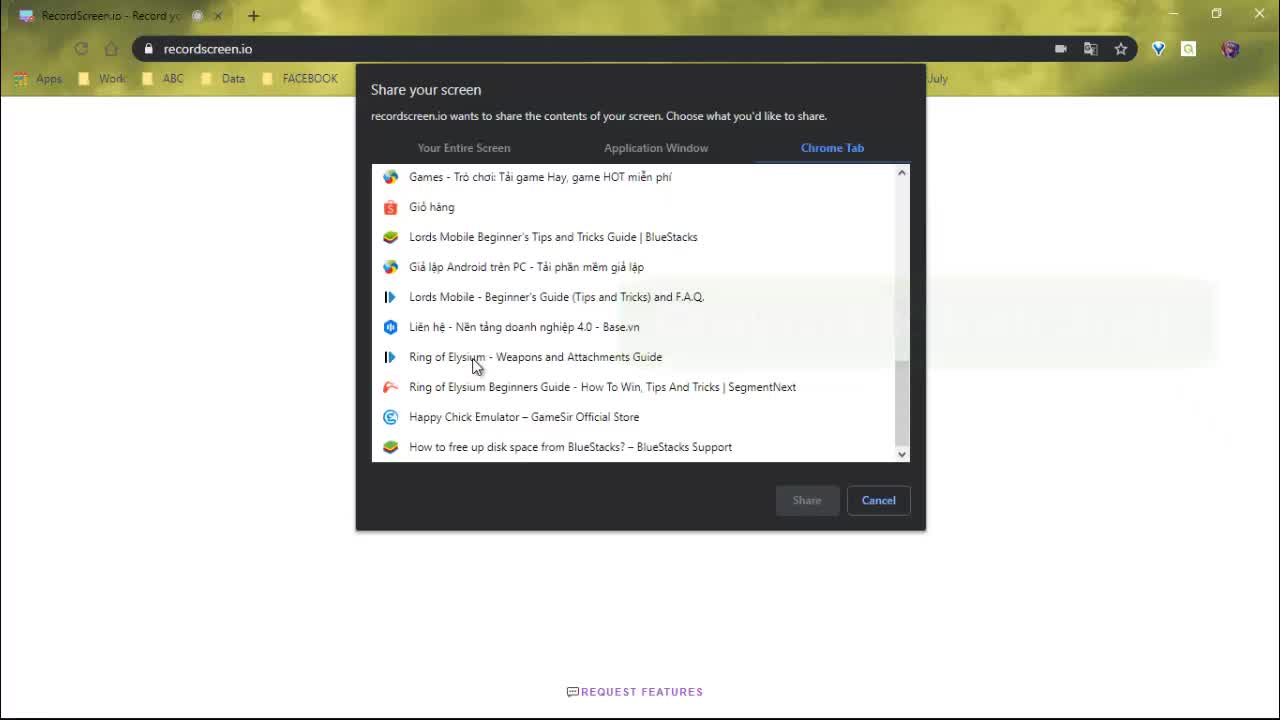Viewport: 1280px width, 720px height.
Task: Open the Chrome profile avatar
Action: tap(1230, 49)
